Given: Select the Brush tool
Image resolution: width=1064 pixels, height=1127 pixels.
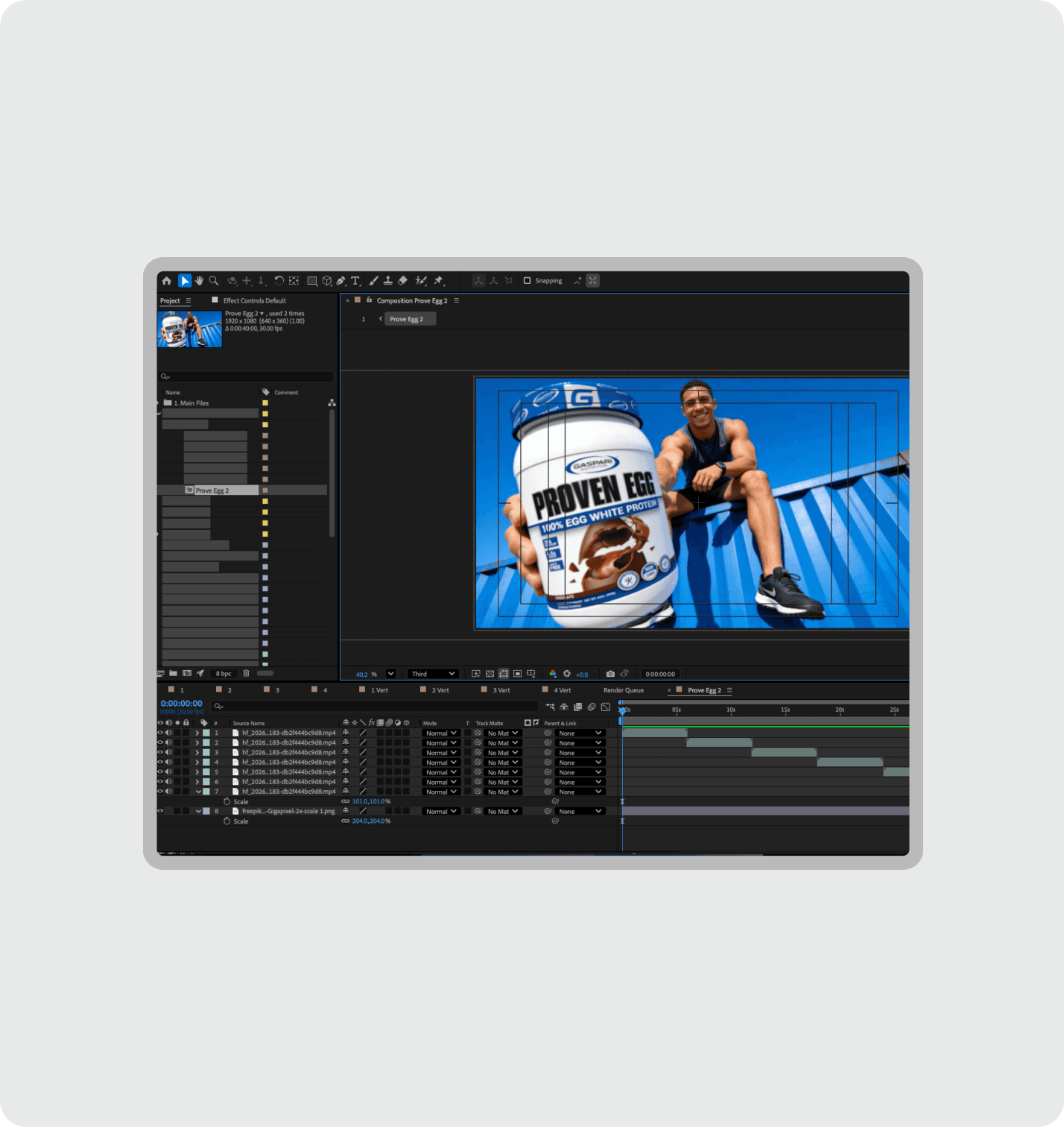Looking at the screenshot, I should click(x=374, y=281).
